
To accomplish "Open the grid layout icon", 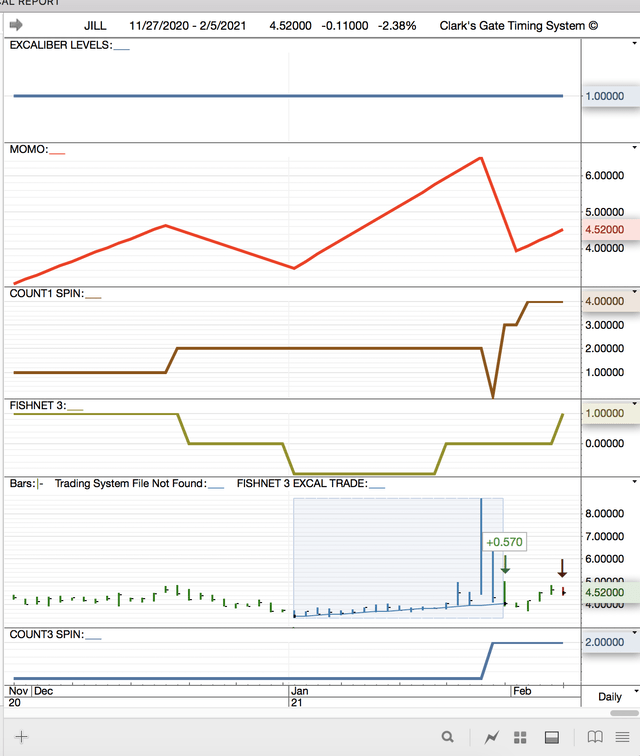I will tap(520, 737).
